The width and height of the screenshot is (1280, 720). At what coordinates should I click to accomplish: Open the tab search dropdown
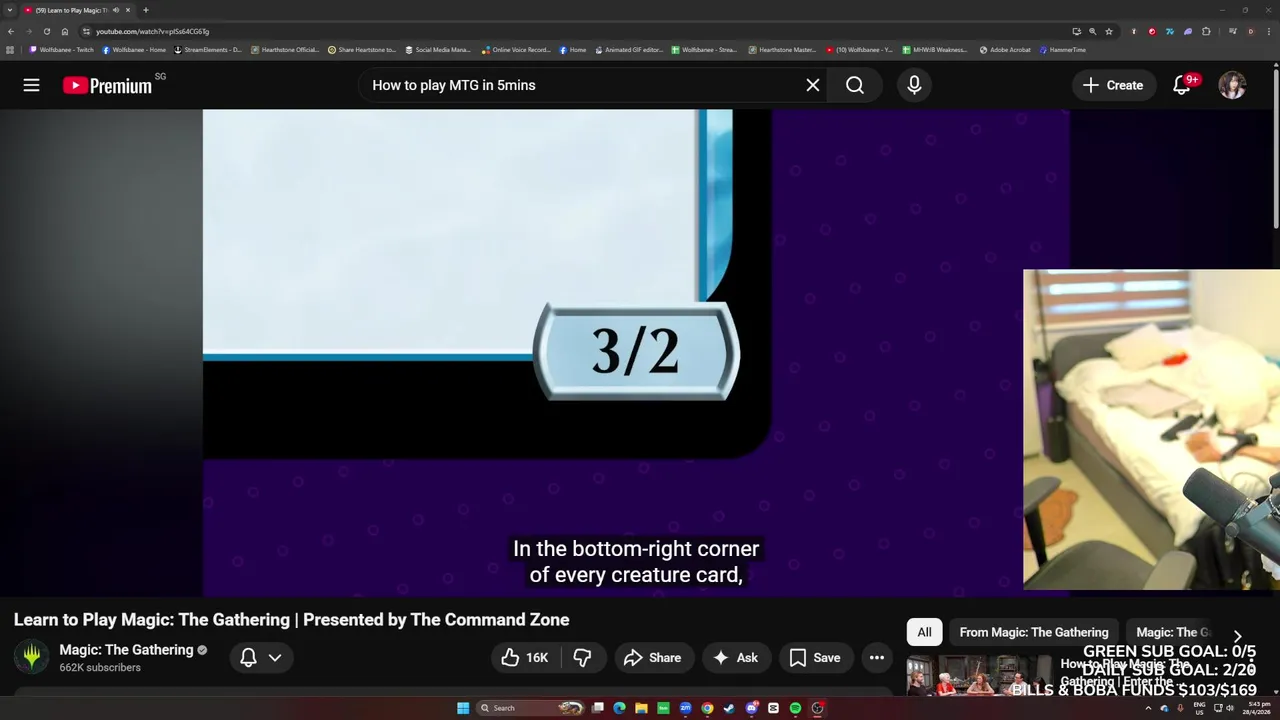[x=9, y=10]
